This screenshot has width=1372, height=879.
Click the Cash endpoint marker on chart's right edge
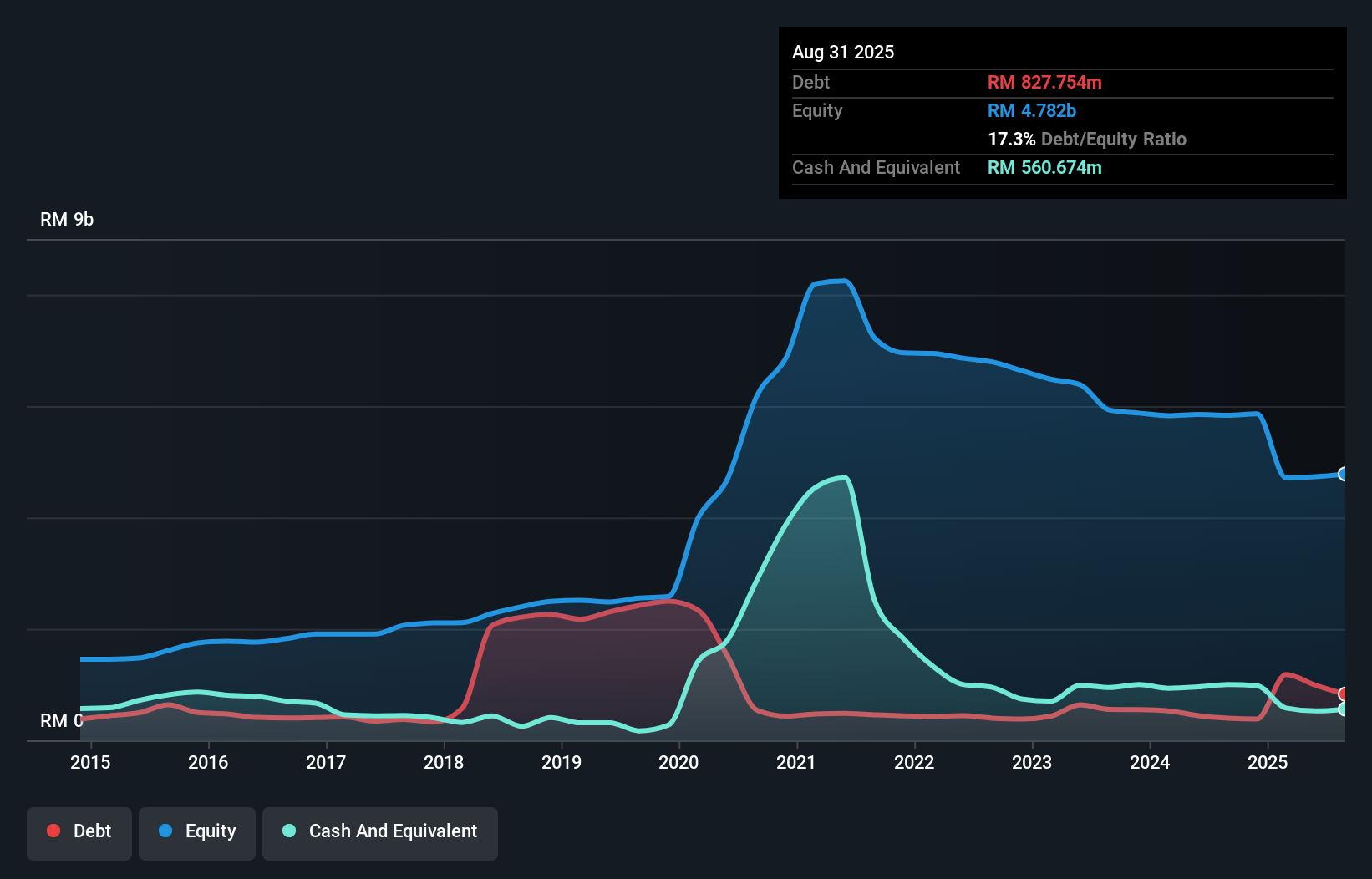click(1344, 709)
